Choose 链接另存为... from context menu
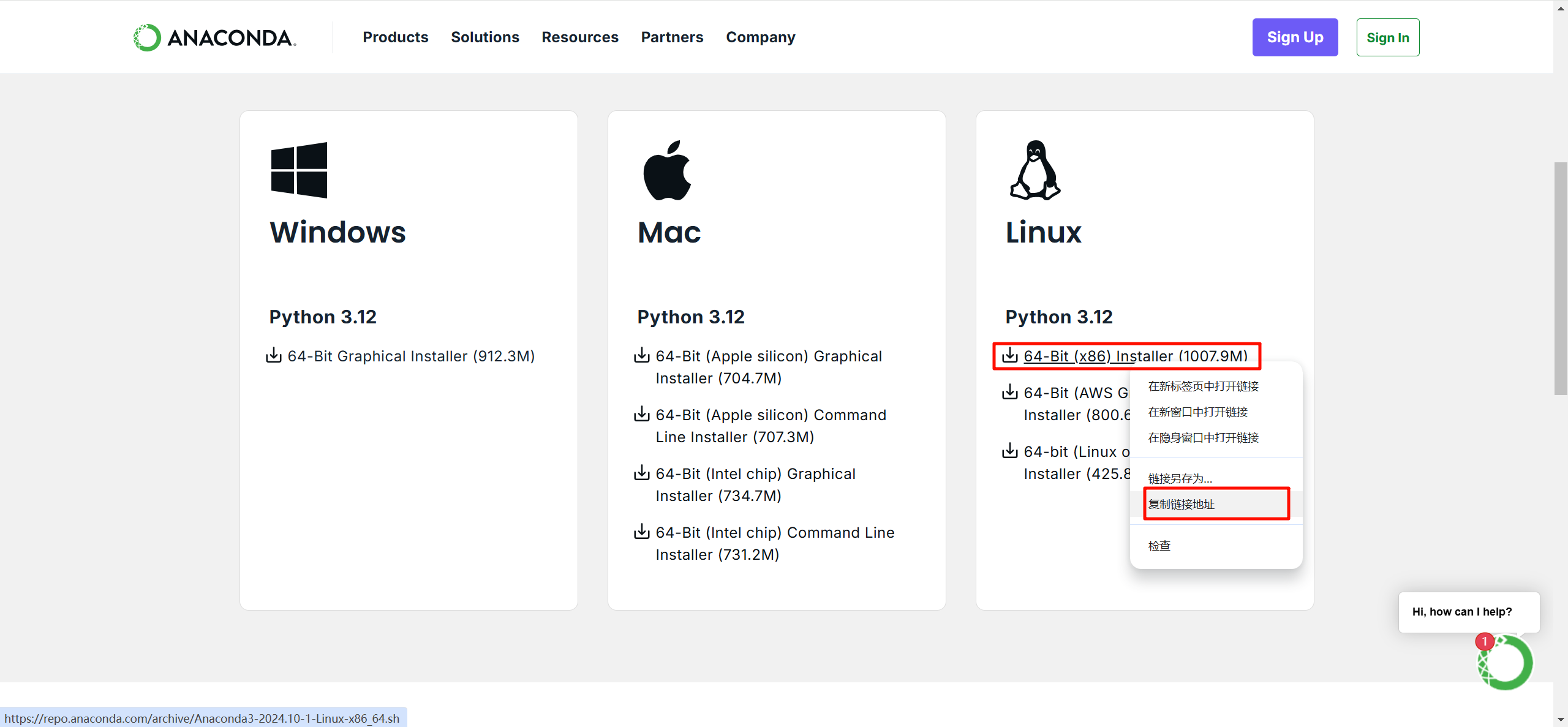 (x=1180, y=478)
